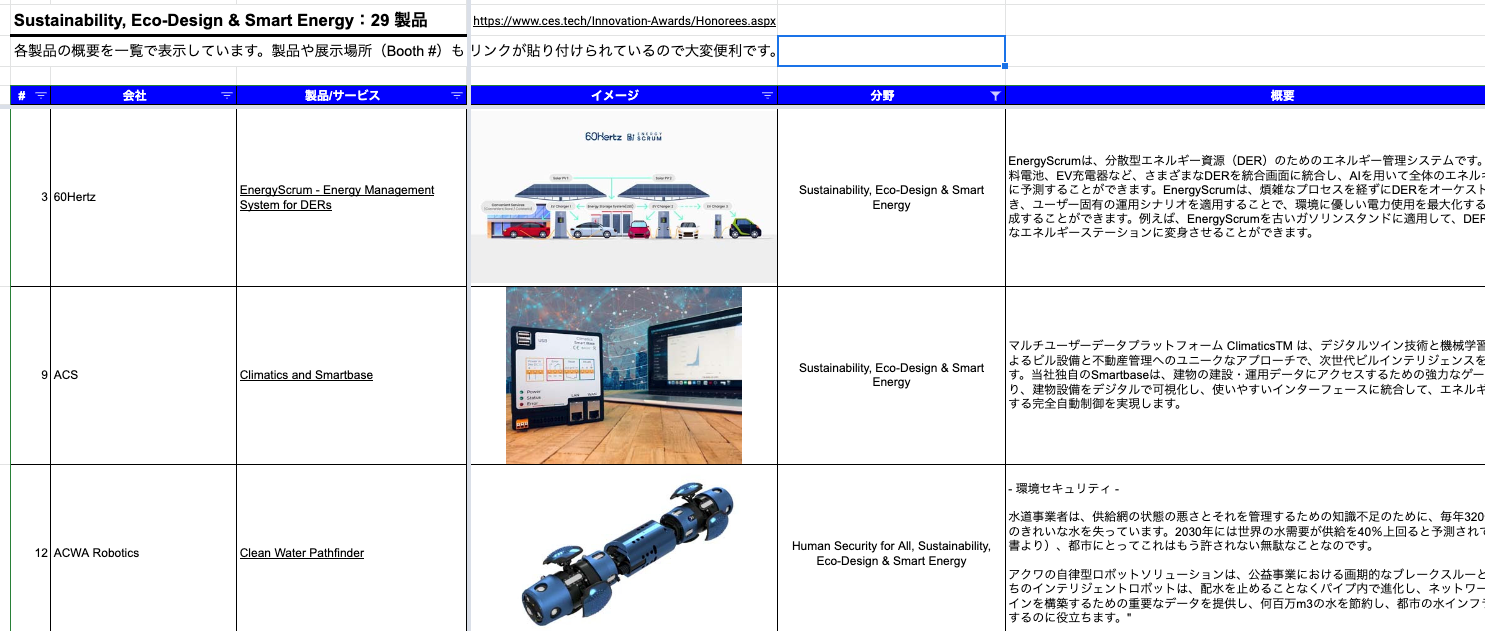1485x631 pixels.
Task: Select the ACS Climatics Smartbase product image
Action: [x=624, y=376]
